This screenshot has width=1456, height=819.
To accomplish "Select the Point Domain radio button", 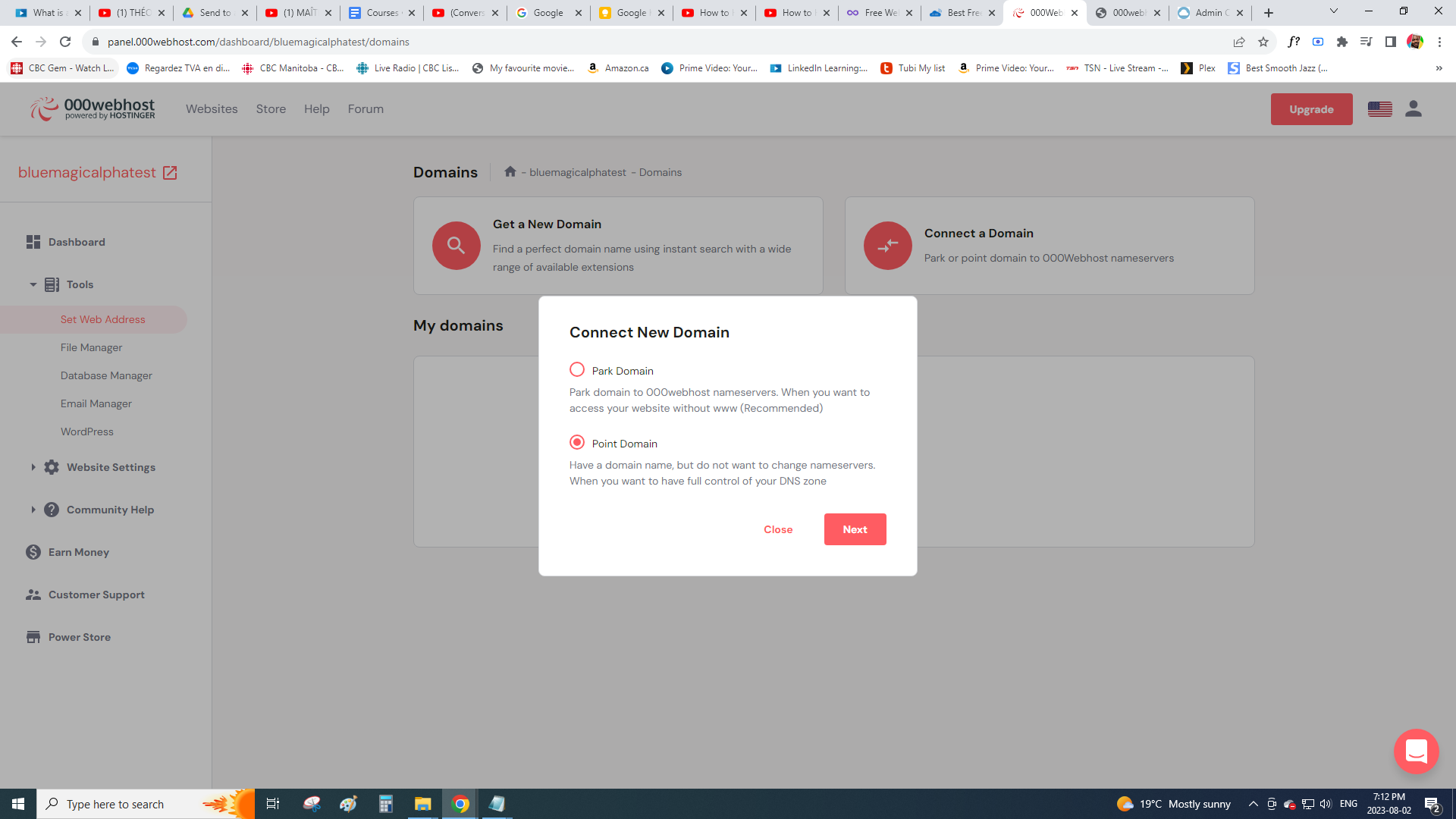I will coord(577,443).
